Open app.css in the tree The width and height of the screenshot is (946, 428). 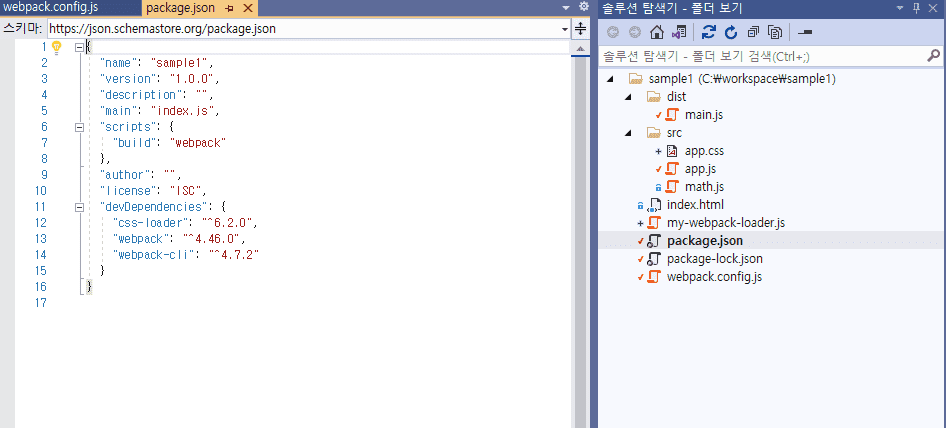704,151
